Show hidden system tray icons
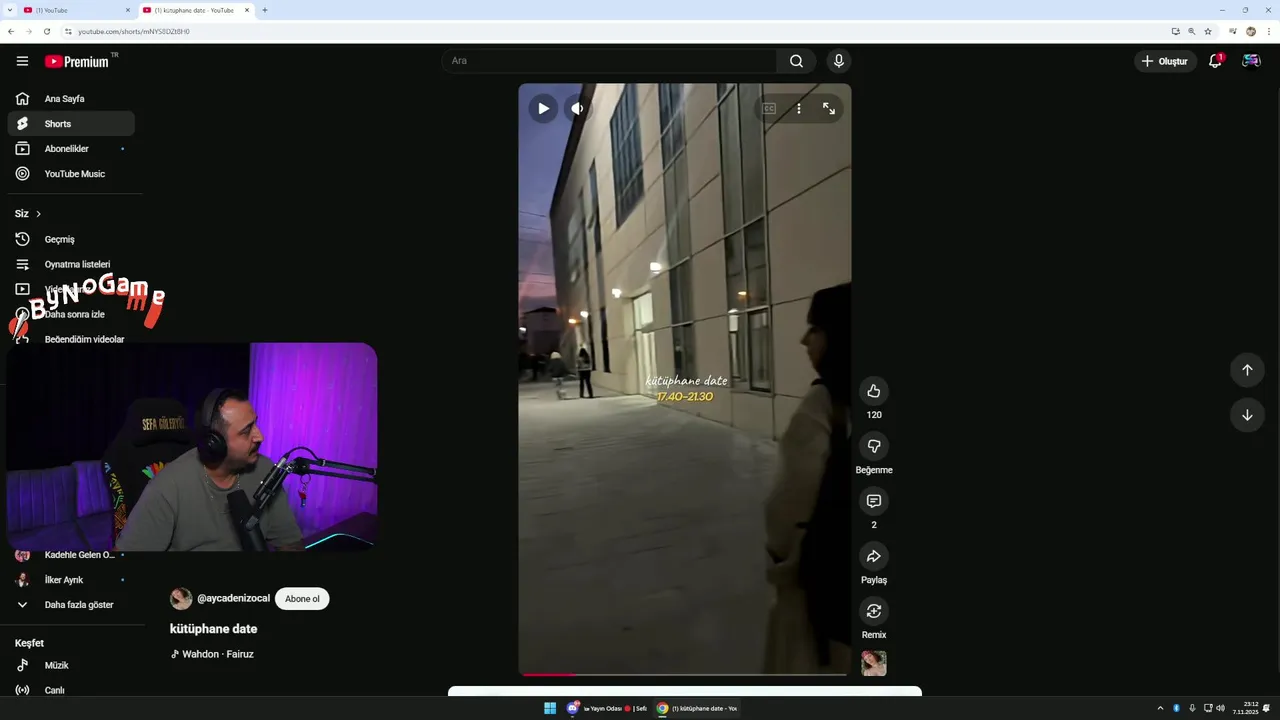1280x720 pixels. click(1160, 708)
